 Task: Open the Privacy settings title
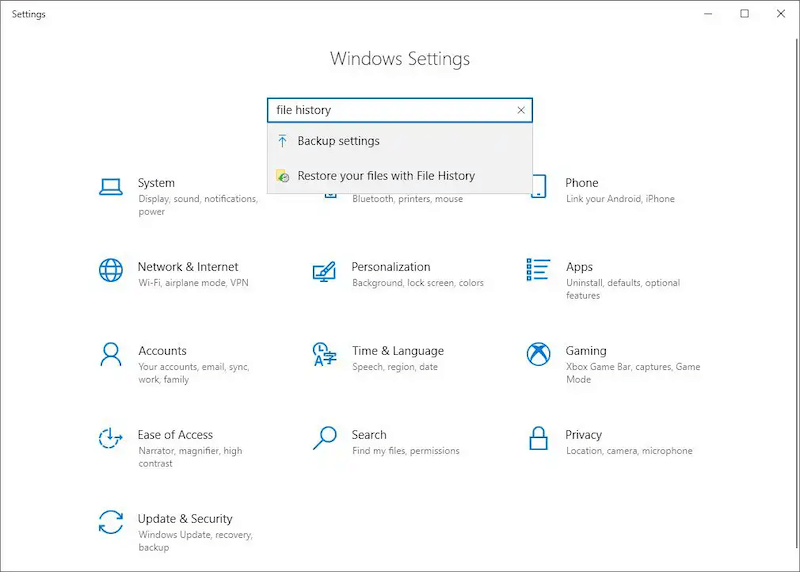coord(583,435)
